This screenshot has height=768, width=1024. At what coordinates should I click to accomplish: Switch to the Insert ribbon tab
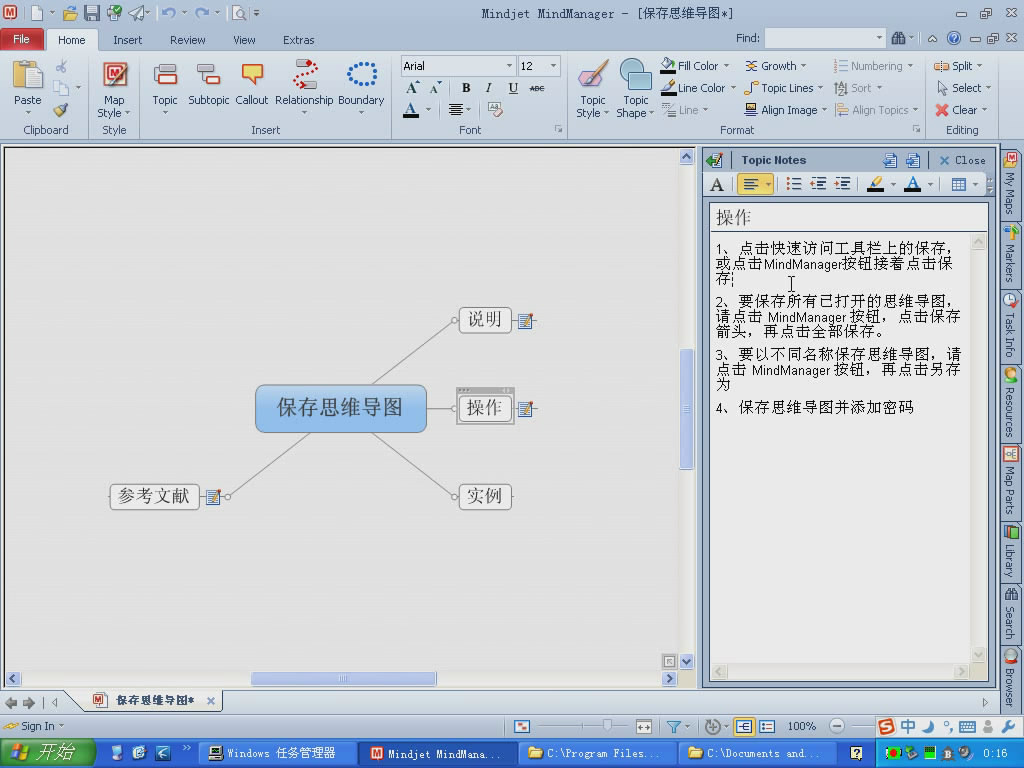tap(127, 40)
